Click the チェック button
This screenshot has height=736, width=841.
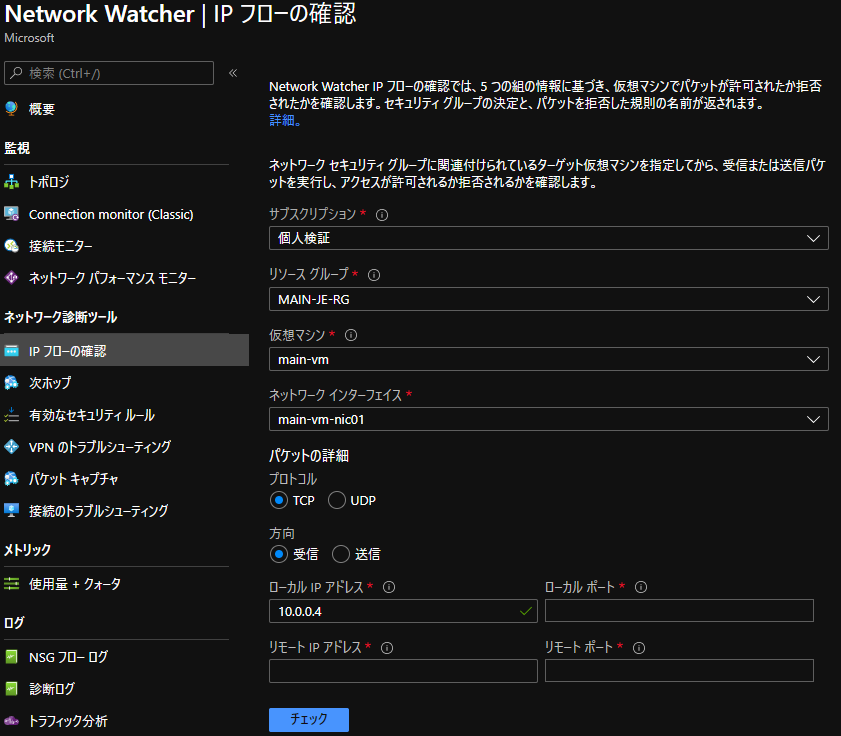point(308,719)
